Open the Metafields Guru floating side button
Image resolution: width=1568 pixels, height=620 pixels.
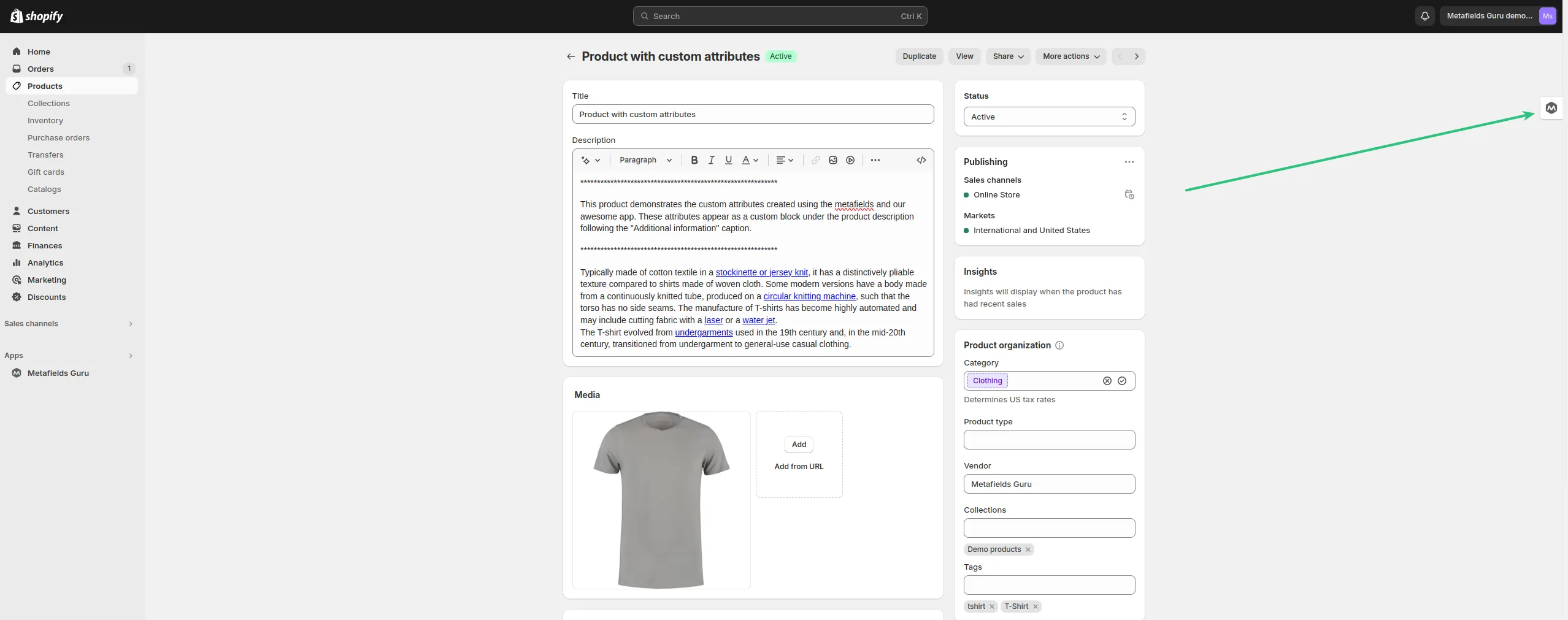point(1551,109)
